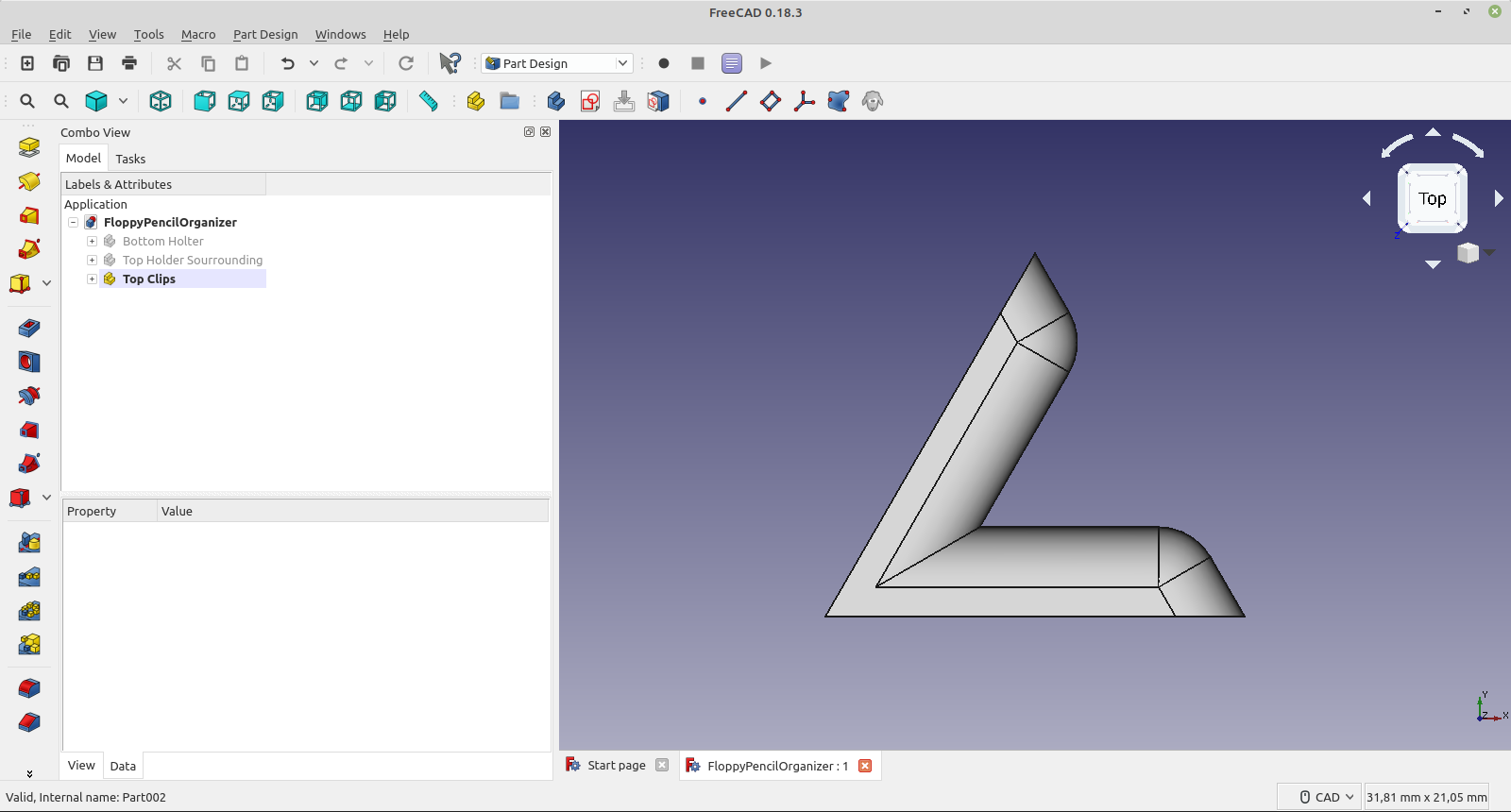Click the Save document icon
This screenshot has height=812, width=1511.
tap(95, 63)
